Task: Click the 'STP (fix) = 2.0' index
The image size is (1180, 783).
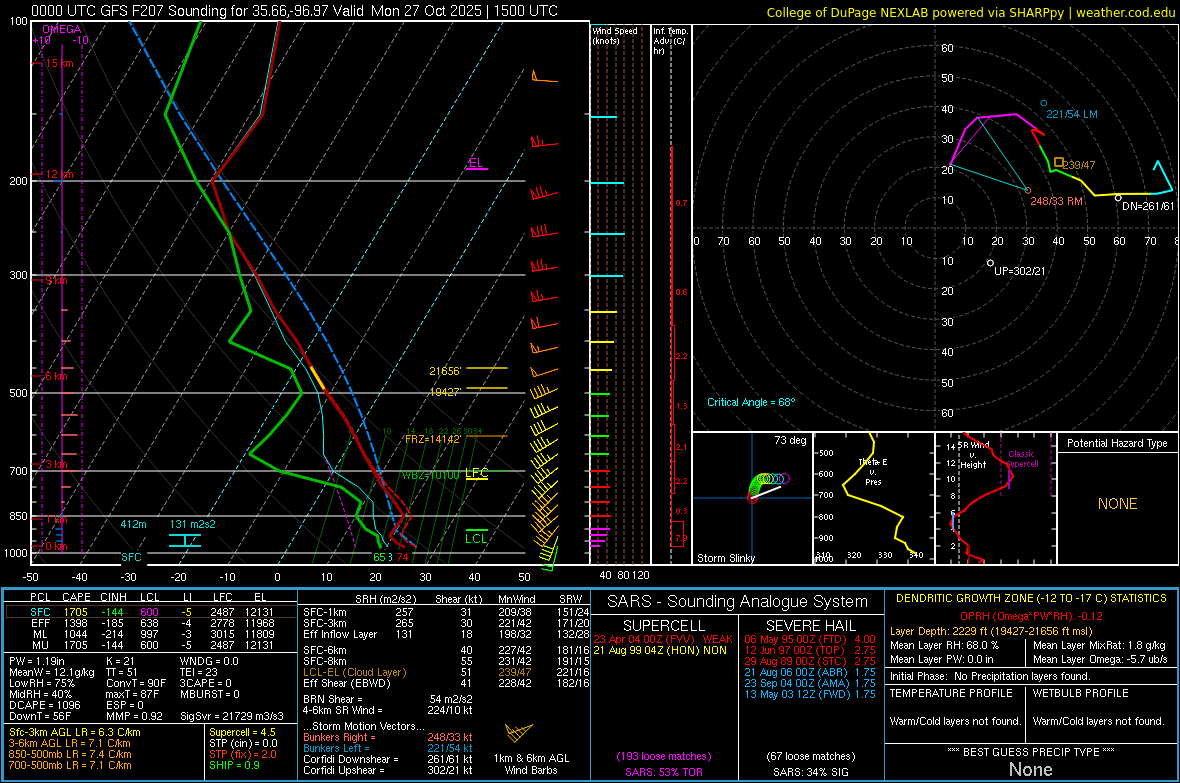Action: coord(243,754)
